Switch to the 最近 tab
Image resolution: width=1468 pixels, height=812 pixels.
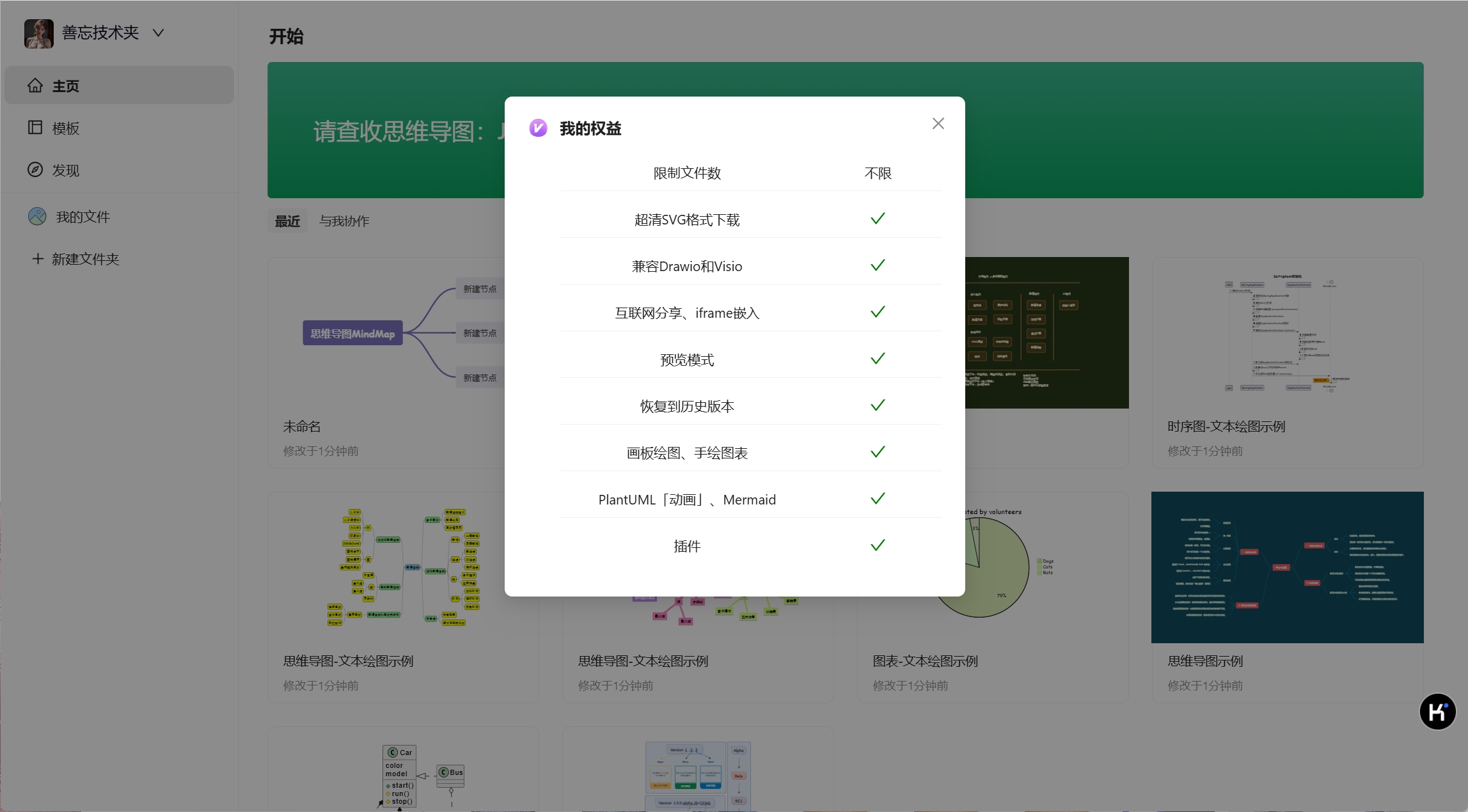(287, 221)
